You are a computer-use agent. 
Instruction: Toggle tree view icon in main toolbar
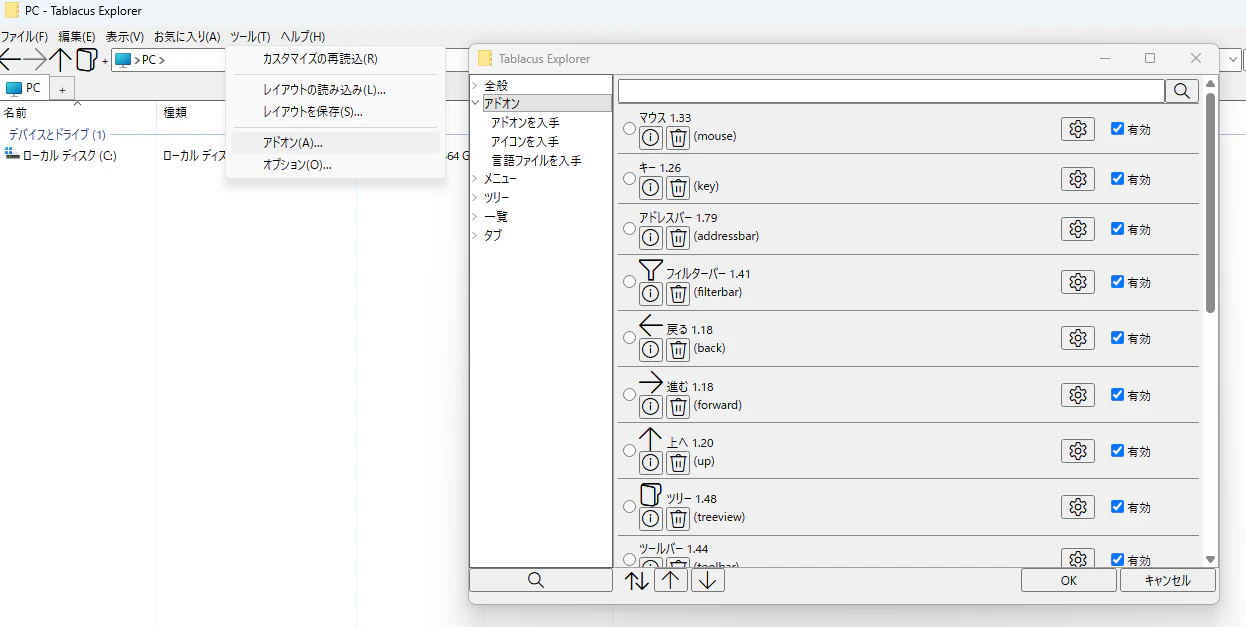tap(86, 60)
